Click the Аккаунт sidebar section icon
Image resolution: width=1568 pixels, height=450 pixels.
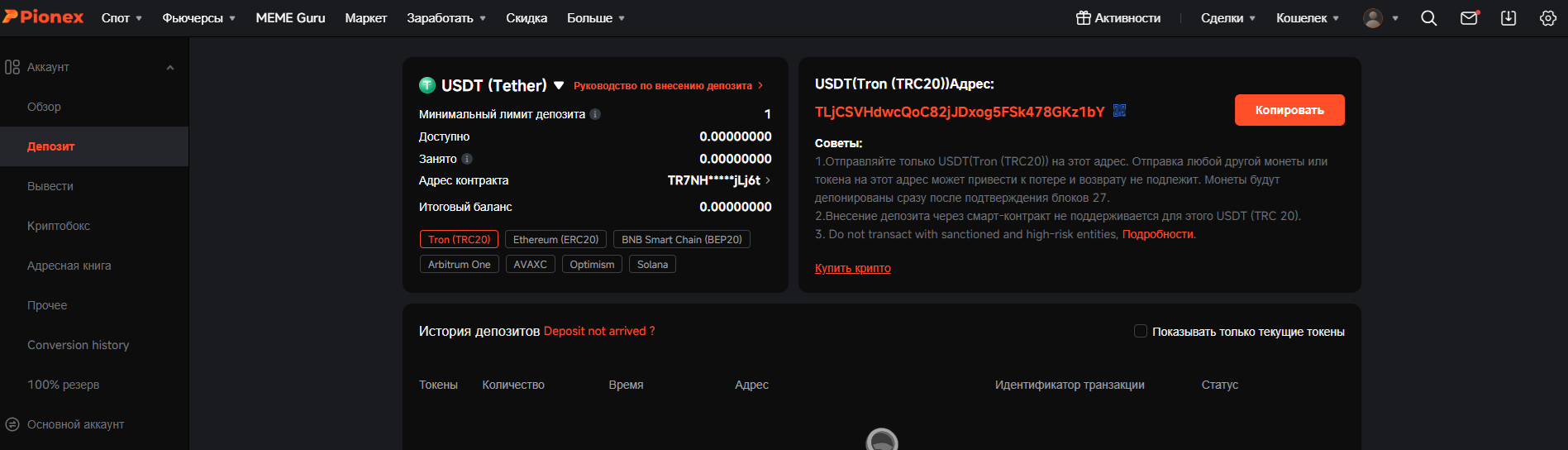12,67
